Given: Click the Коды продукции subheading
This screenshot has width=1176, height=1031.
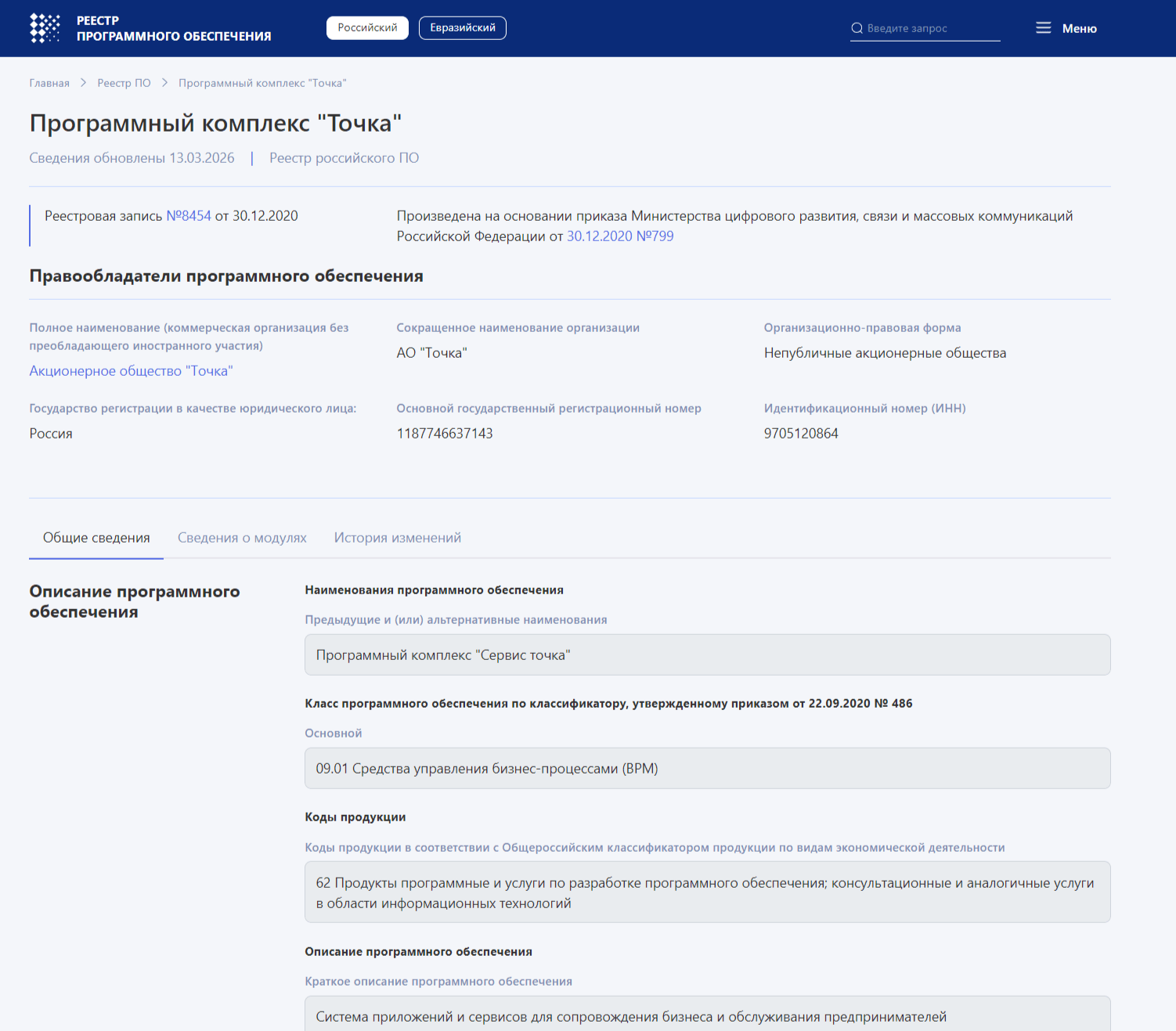Looking at the screenshot, I should tap(355, 817).
